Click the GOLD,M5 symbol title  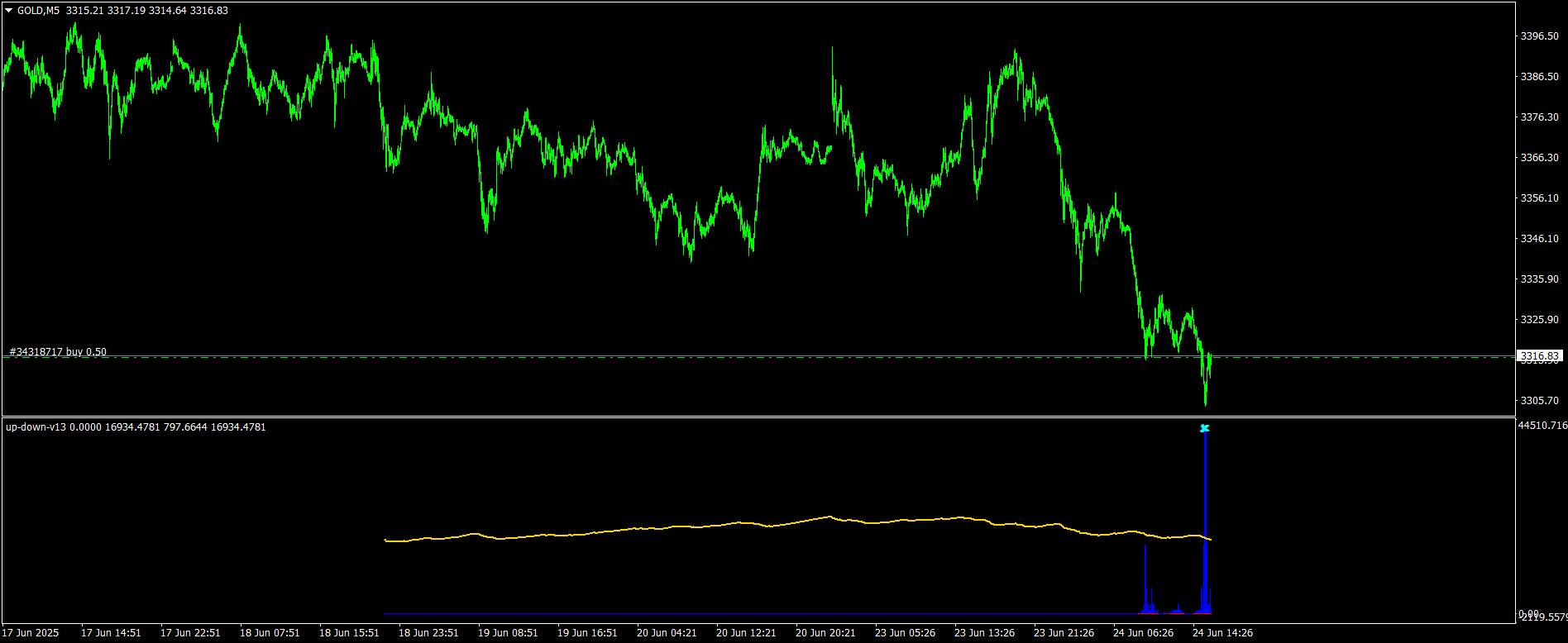point(38,11)
